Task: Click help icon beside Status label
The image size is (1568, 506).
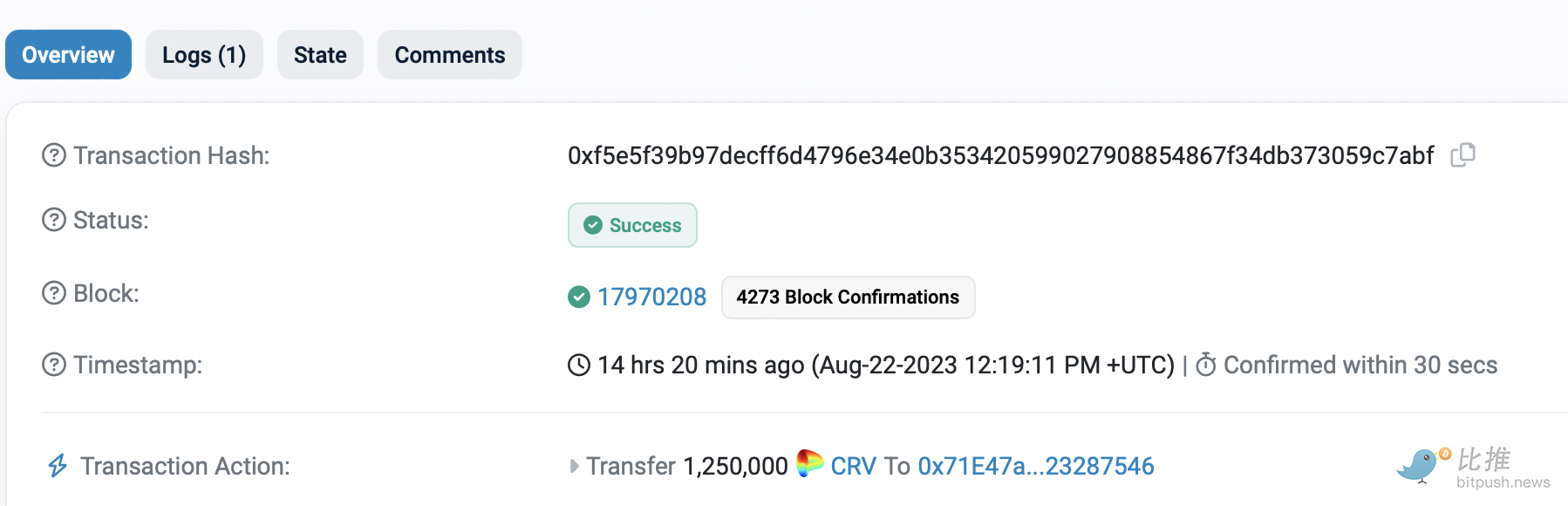Action: [54, 220]
